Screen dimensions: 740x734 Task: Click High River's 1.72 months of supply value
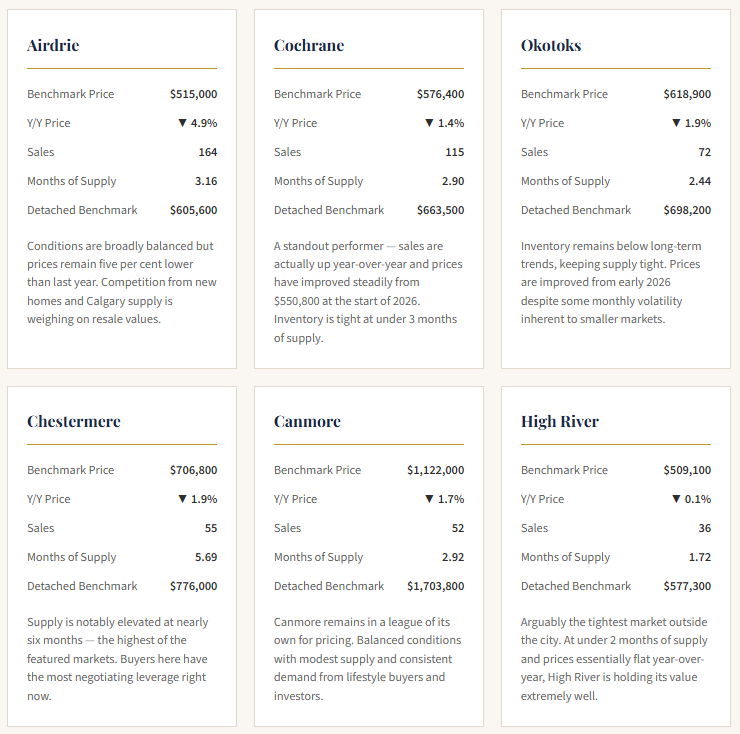coord(700,557)
